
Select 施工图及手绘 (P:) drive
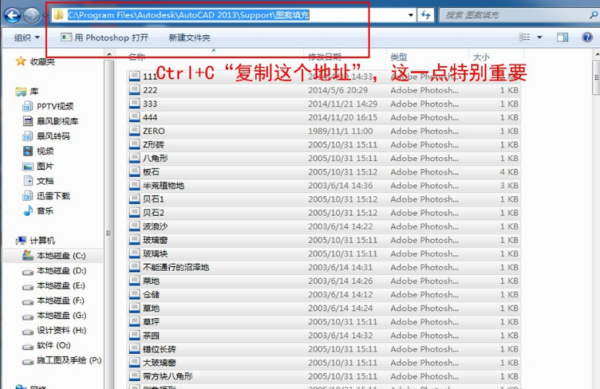[62, 360]
